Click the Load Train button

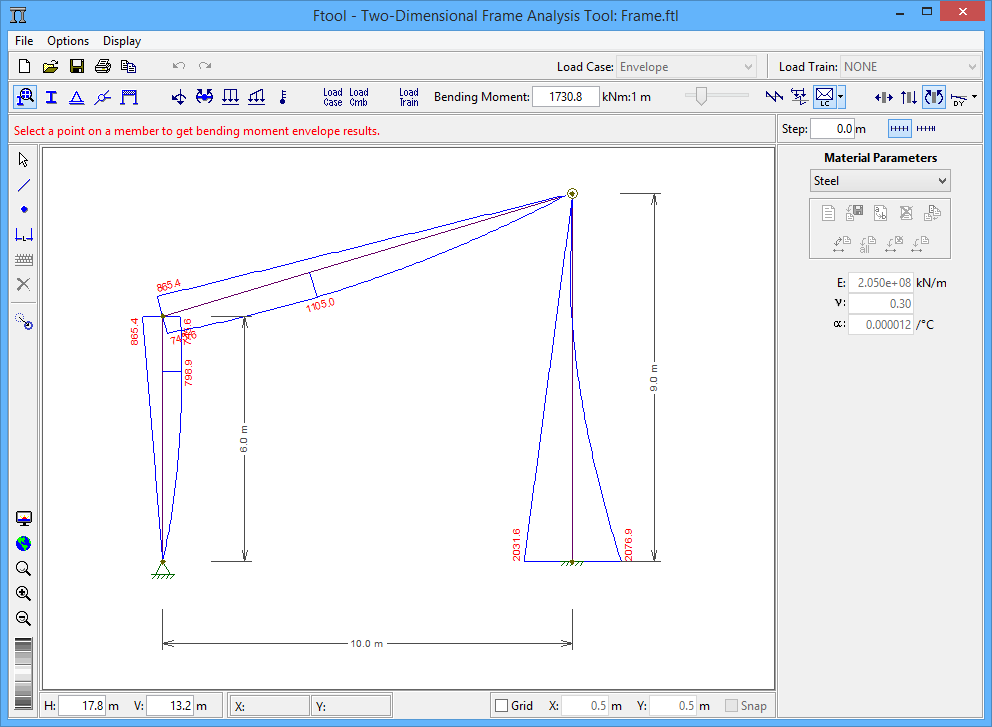(x=409, y=97)
